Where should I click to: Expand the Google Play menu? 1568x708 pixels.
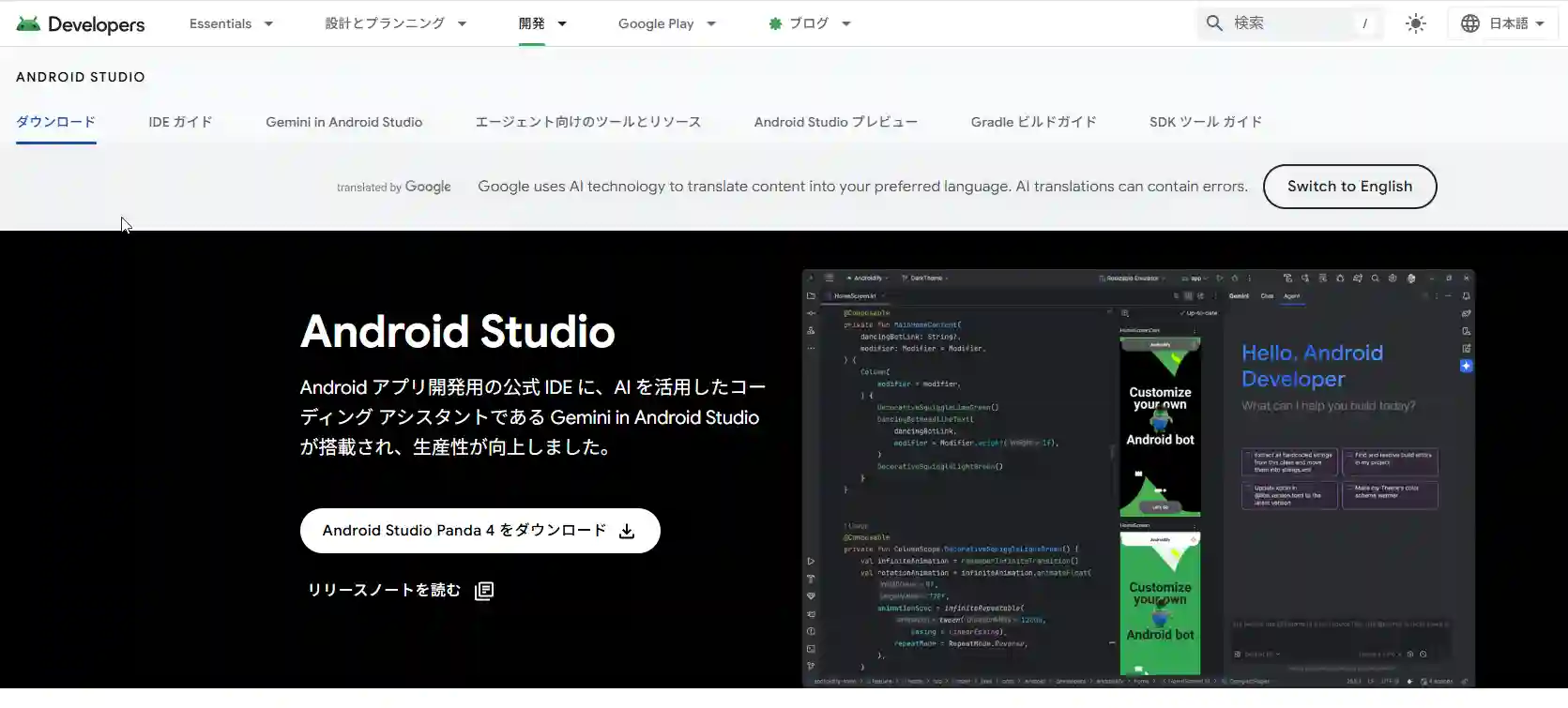pyautogui.click(x=667, y=23)
